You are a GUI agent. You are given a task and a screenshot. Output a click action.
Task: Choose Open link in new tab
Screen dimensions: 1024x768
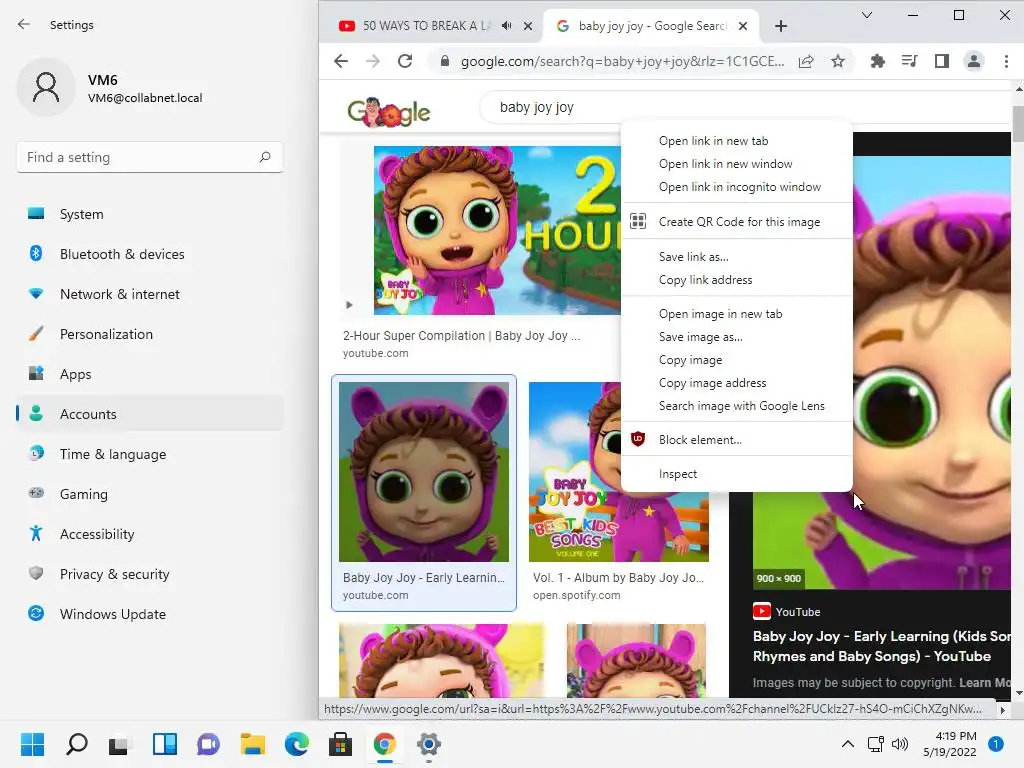pyautogui.click(x=737, y=141)
